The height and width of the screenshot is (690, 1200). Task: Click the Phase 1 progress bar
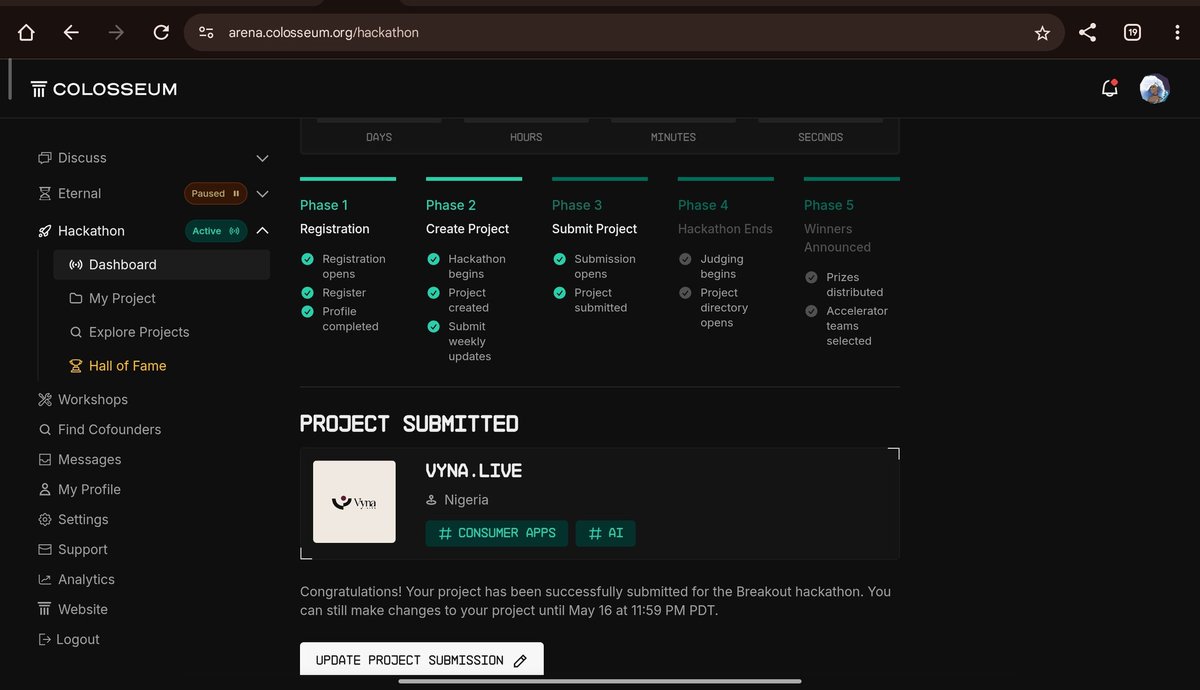348,179
